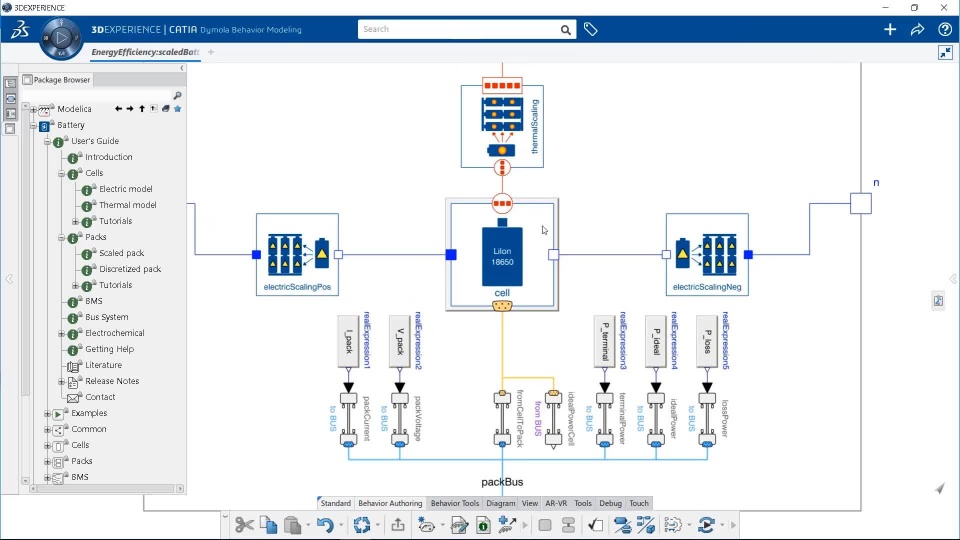This screenshot has width=960, height=540.
Task: Click the green info documentation icon
Action: tap(483, 525)
